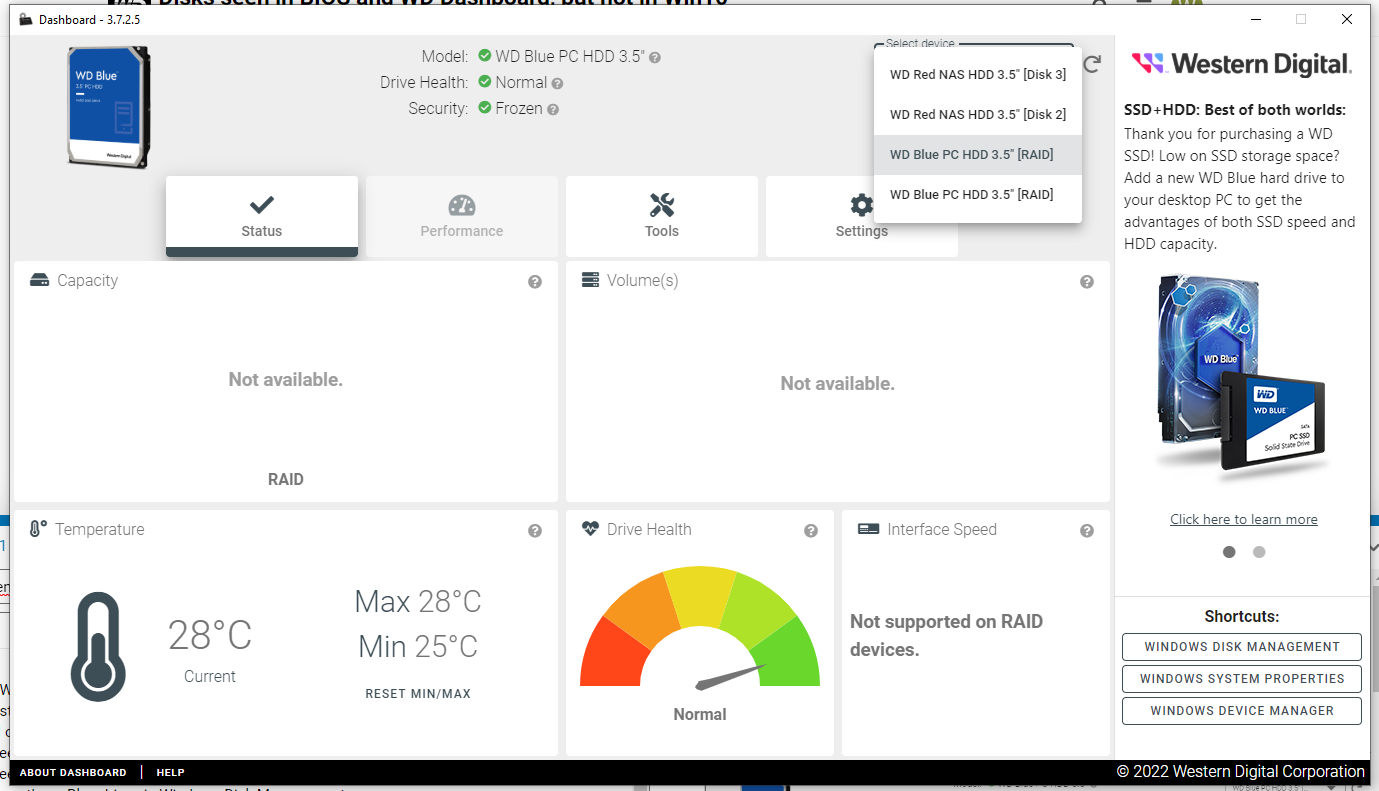This screenshot has height=791, width=1379.
Task: Click the thermometer icon in Temperature panel
Action: pyautogui.click(x=98, y=646)
